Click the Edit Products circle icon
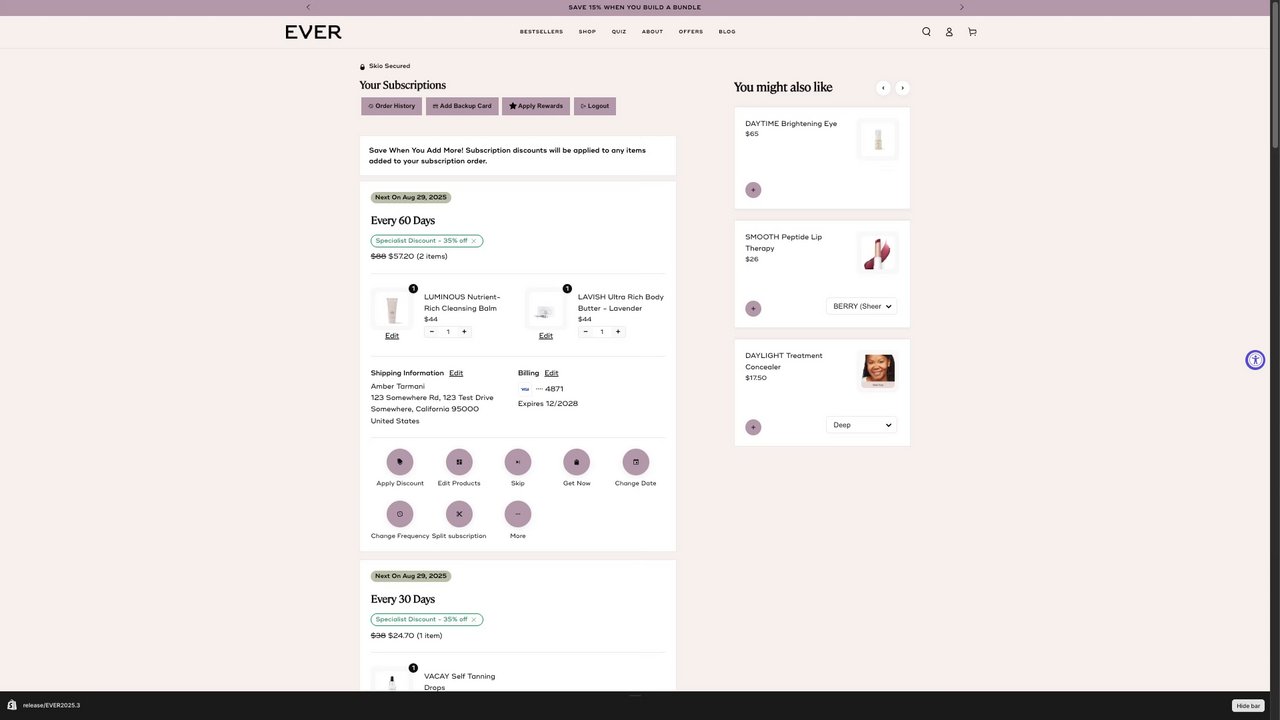Screen dimensions: 1280x720 459,462
